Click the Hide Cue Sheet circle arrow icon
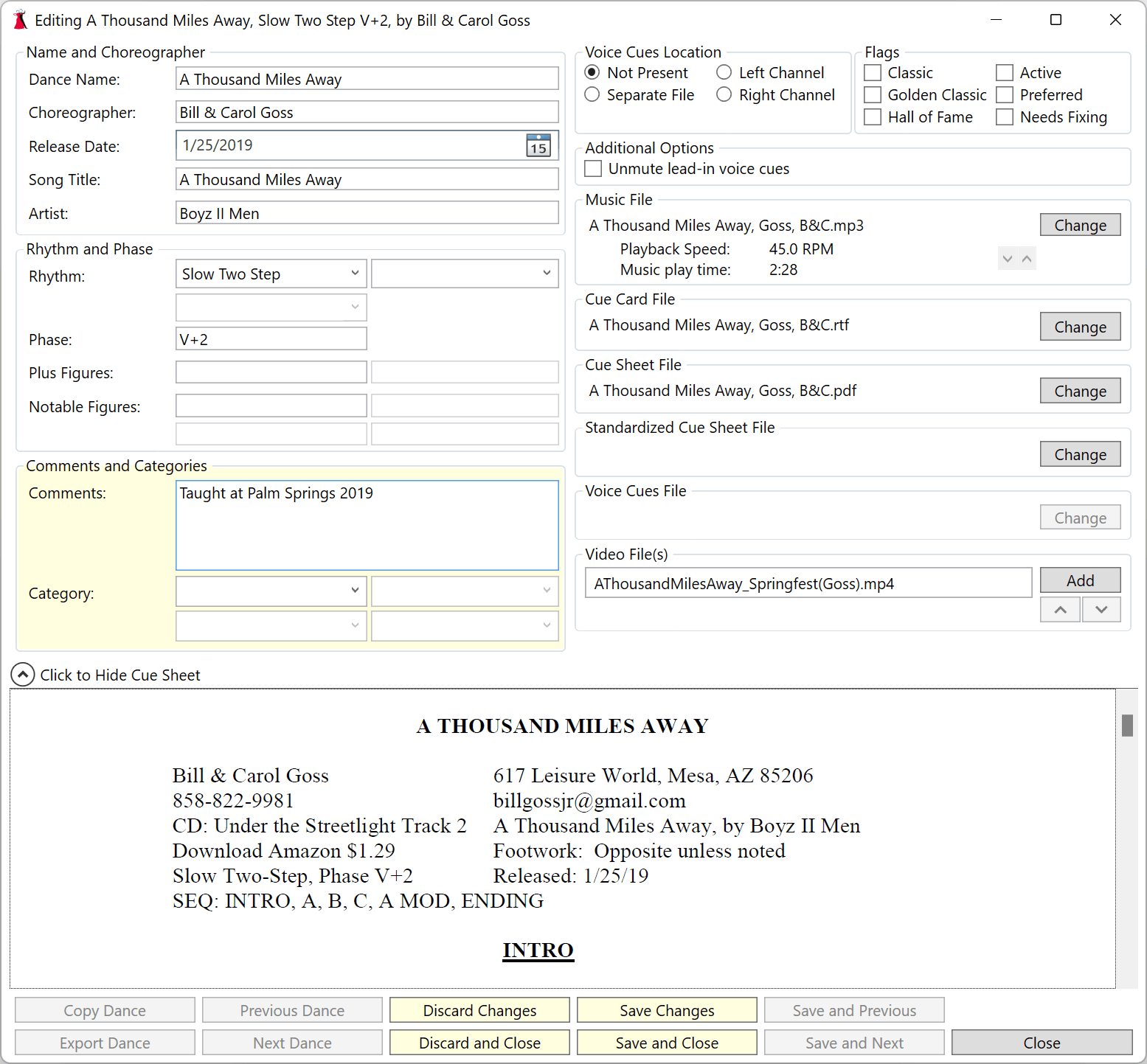The height and width of the screenshot is (1064, 1147). [23, 675]
